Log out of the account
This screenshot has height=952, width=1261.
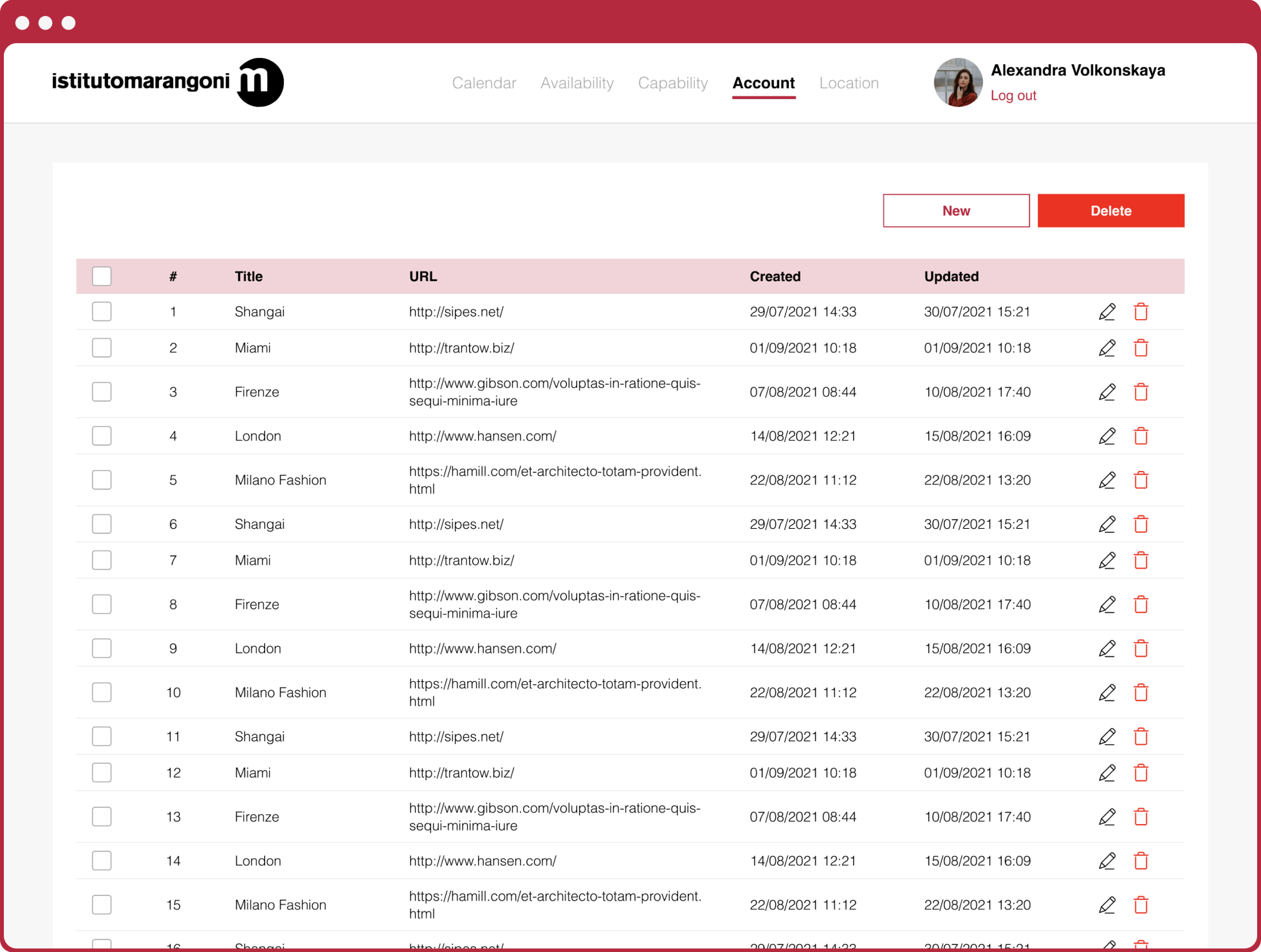click(x=1013, y=95)
